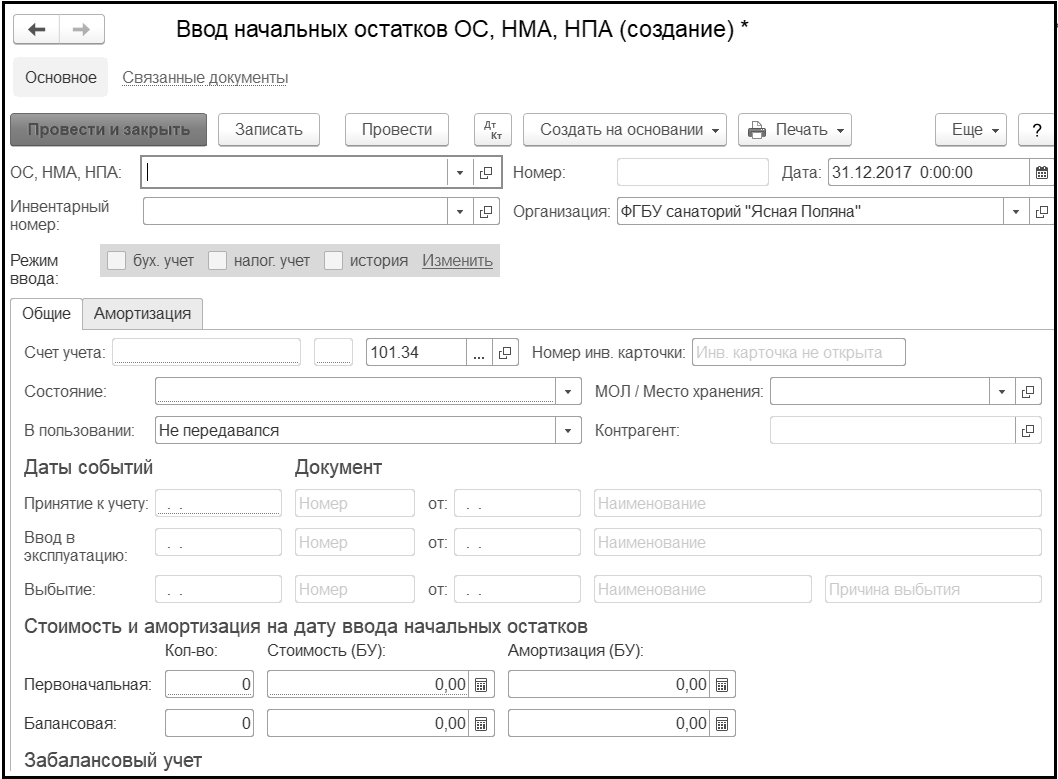This screenshot has width=1058, height=779.
Task: Click open-form icon next to Контрагент field
Action: 1028,430
